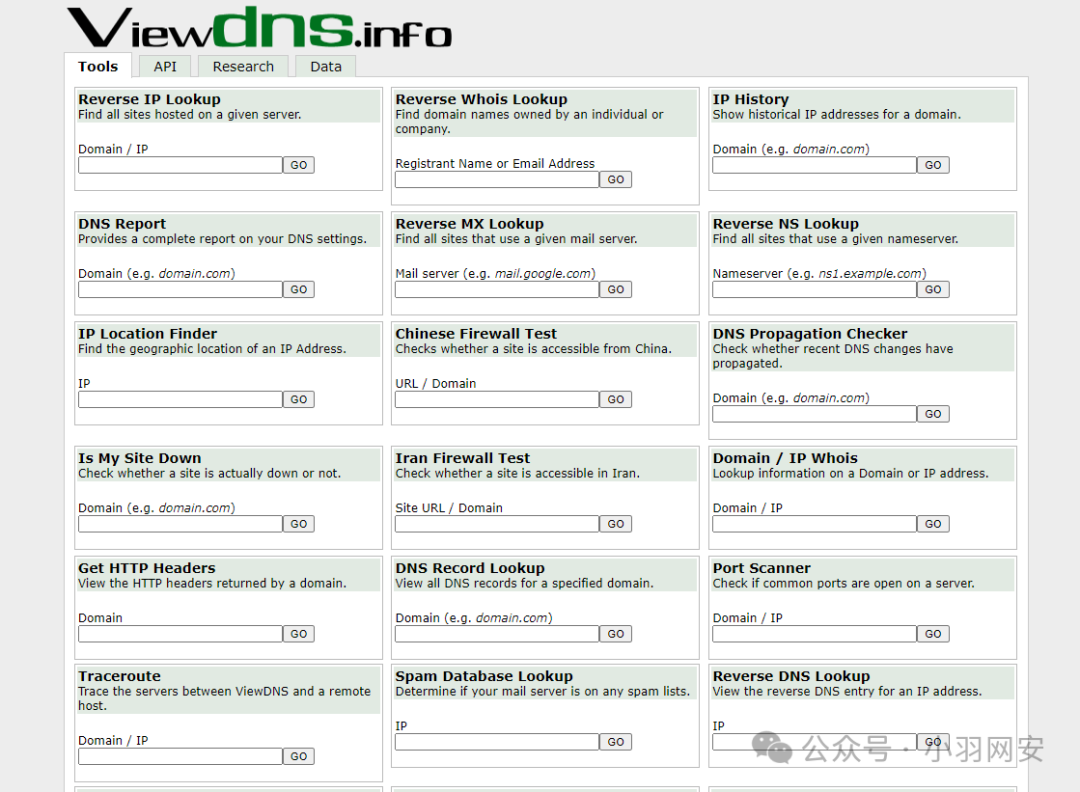Select the Tools tab
This screenshot has height=792, width=1080.
click(98, 66)
